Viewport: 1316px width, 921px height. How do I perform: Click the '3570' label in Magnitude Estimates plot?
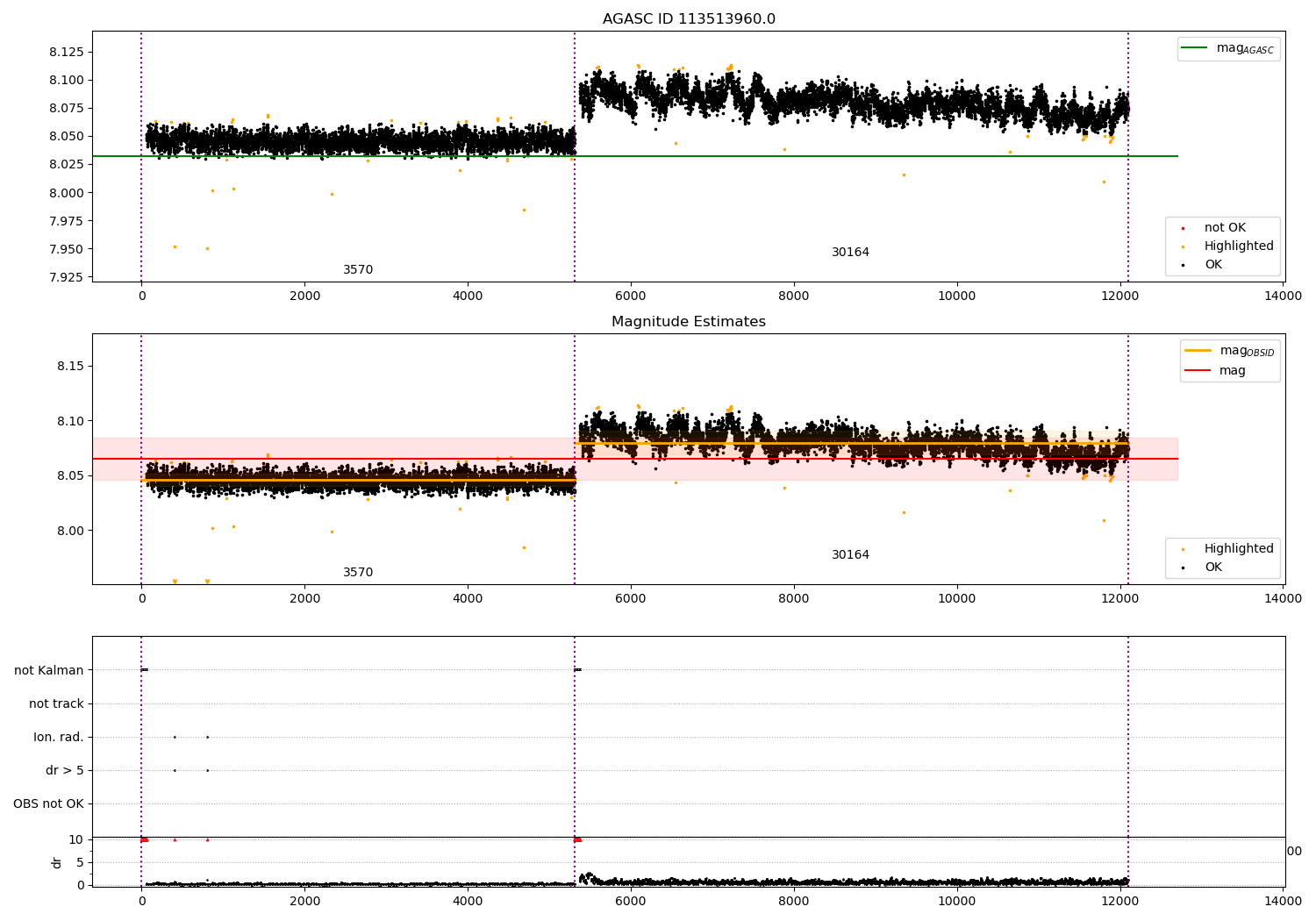coord(358,573)
